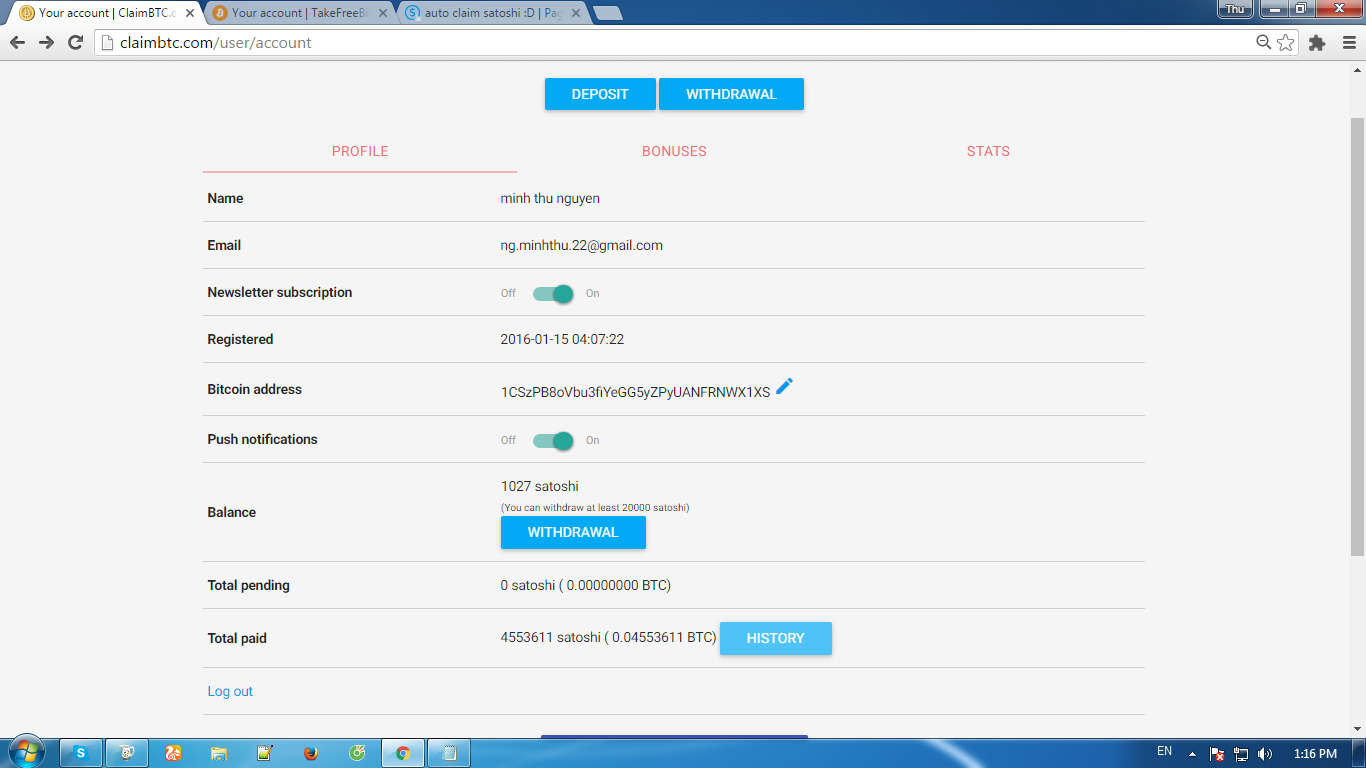Select the email ng.minhthu.22@gmail.com
The width and height of the screenshot is (1366, 768).
tap(582, 245)
